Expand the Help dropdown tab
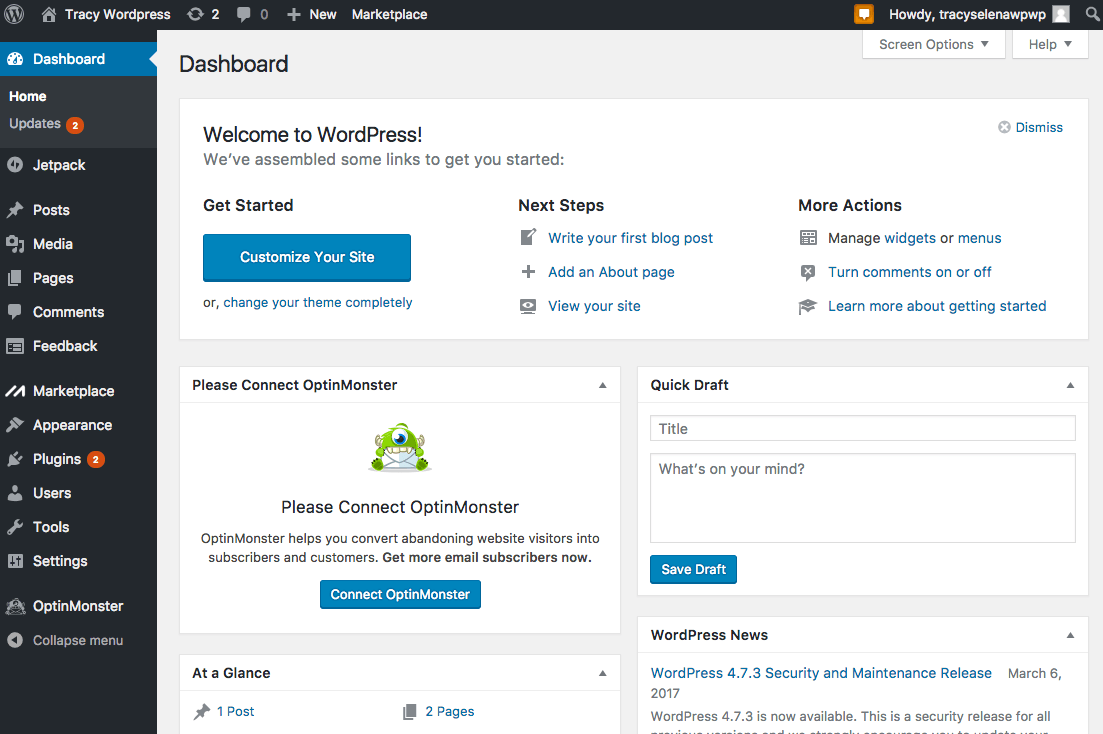The width and height of the screenshot is (1103, 734). tap(1050, 44)
